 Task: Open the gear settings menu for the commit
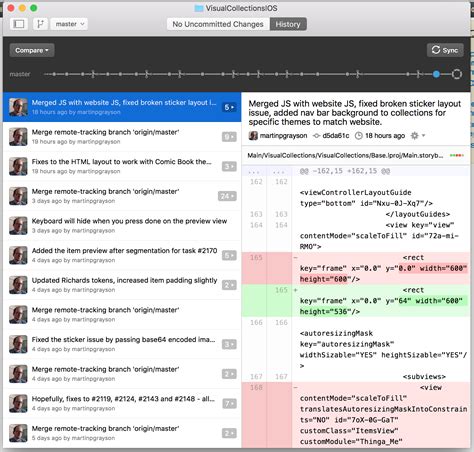point(418,135)
